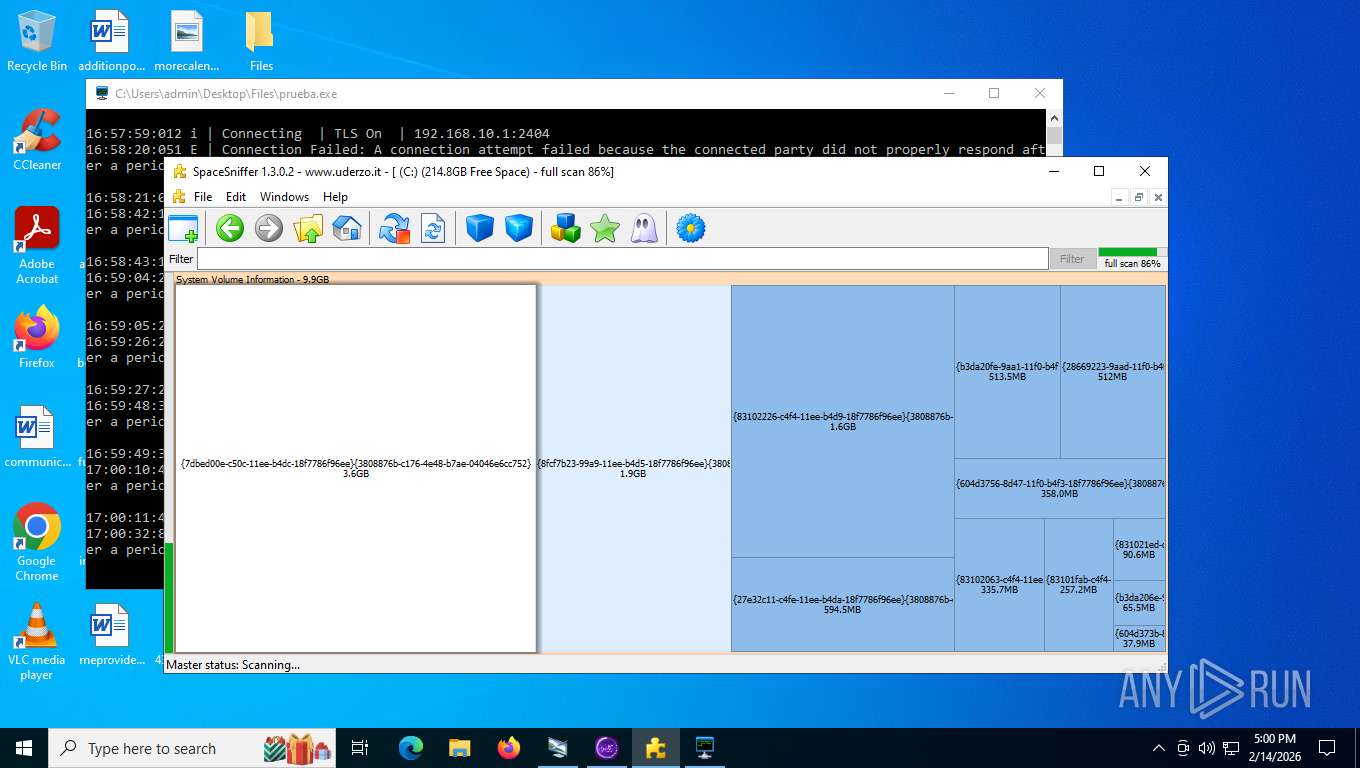
Task: Start a new master scan icon
Action: (x=395, y=228)
